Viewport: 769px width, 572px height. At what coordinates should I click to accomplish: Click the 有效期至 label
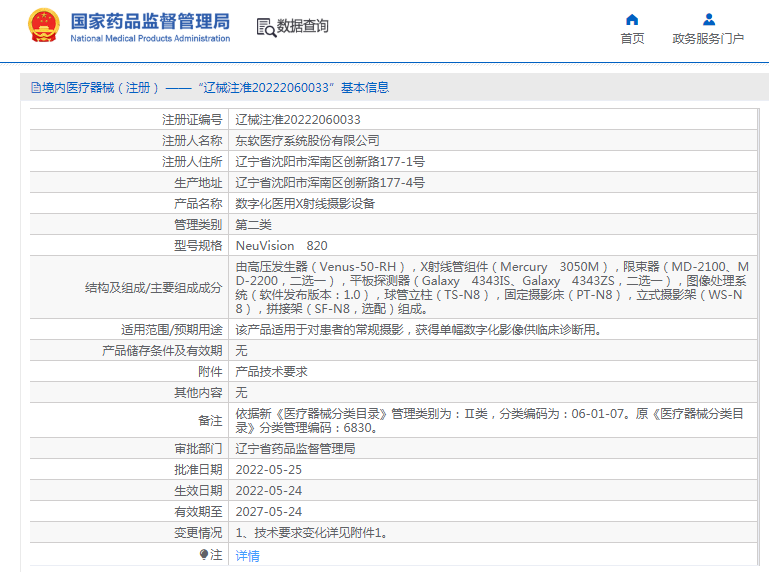click(x=198, y=512)
